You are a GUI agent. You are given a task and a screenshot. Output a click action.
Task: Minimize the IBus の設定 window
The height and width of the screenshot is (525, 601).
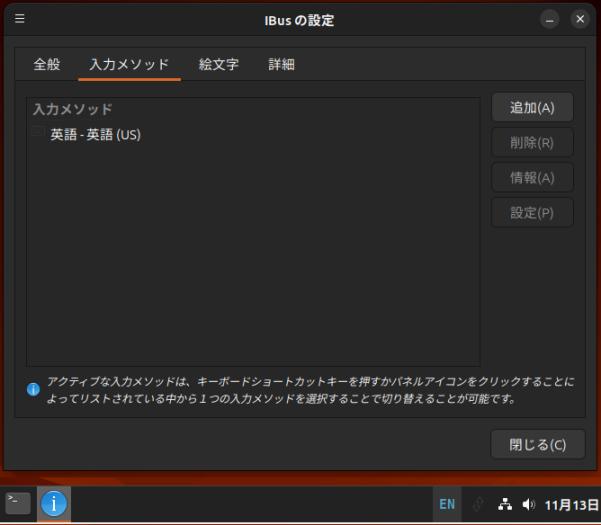coord(550,19)
